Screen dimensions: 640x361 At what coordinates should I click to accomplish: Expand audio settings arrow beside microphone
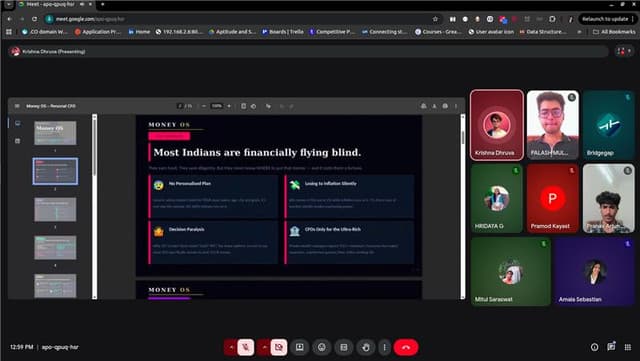[231, 347]
